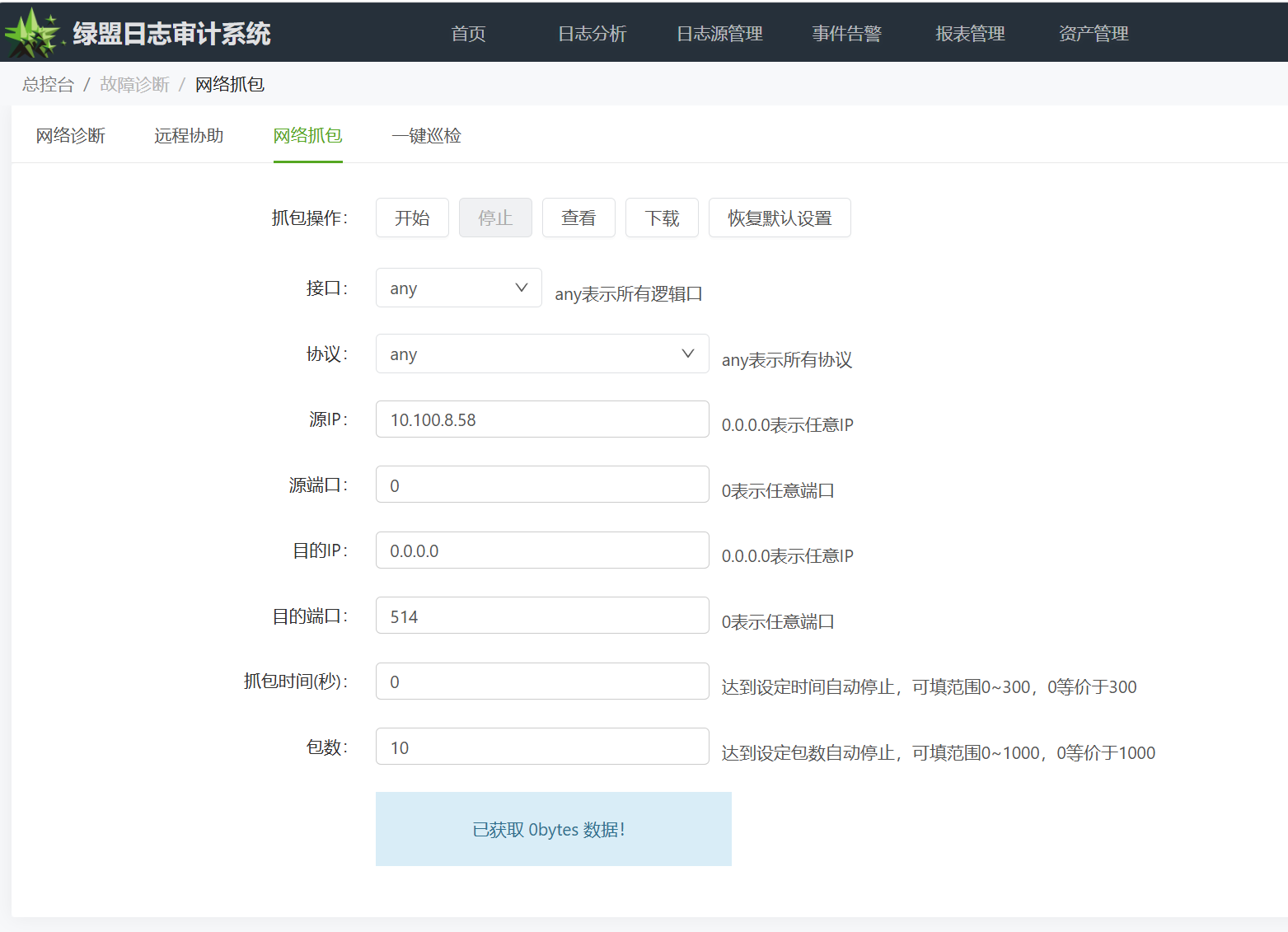Click the green star logo icon
Viewport: 1288px width, 932px height.
tap(33, 33)
